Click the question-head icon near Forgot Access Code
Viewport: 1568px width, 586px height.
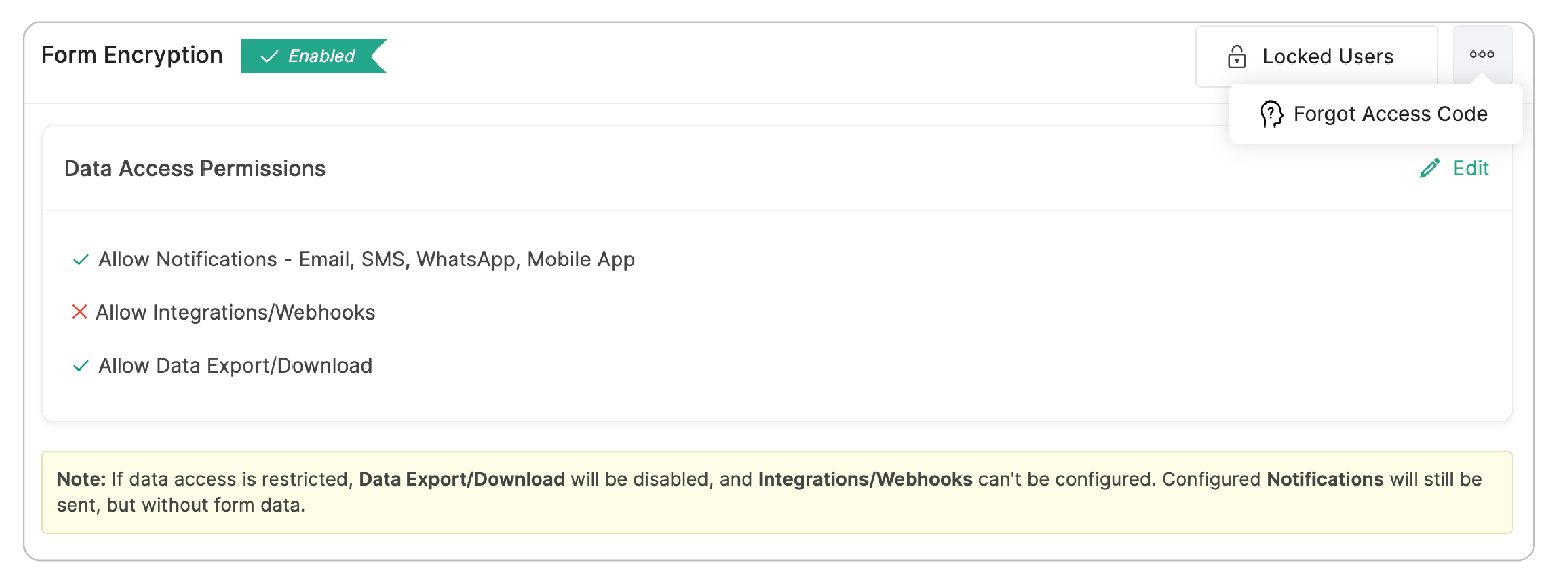(x=1271, y=114)
